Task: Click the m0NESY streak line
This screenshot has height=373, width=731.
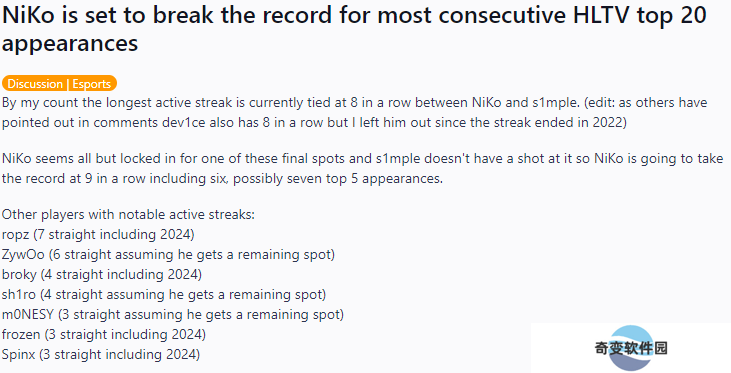Action: (173, 315)
